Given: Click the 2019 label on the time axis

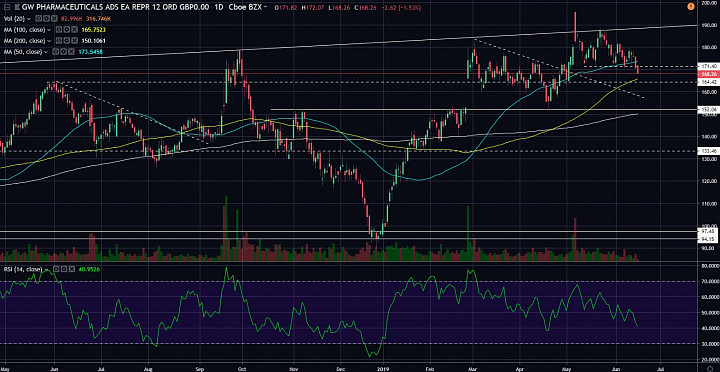Looking at the screenshot, I should (383, 368).
